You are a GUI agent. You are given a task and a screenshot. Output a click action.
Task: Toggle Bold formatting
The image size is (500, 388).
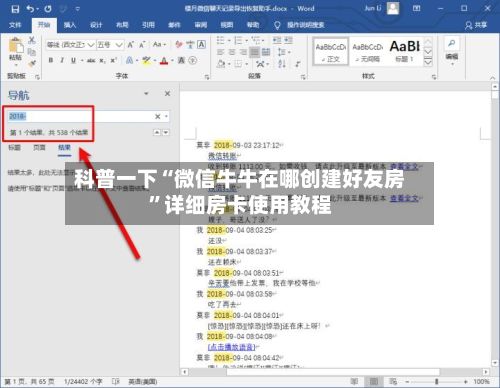(51, 60)
